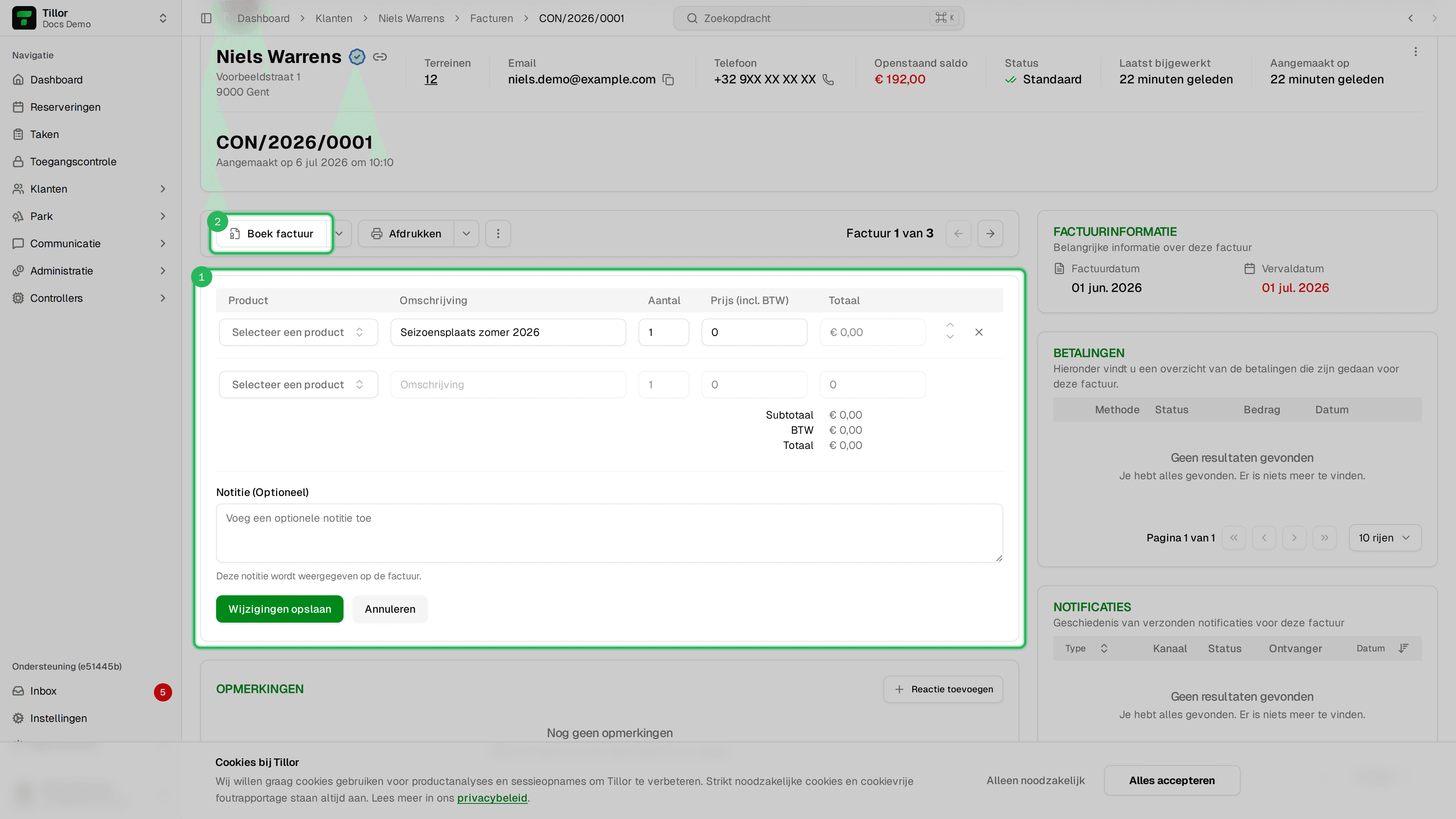Screen dimensions: 1456x819
Task: Click the Factuurdatum document icon
Action: coord(1059,269)
